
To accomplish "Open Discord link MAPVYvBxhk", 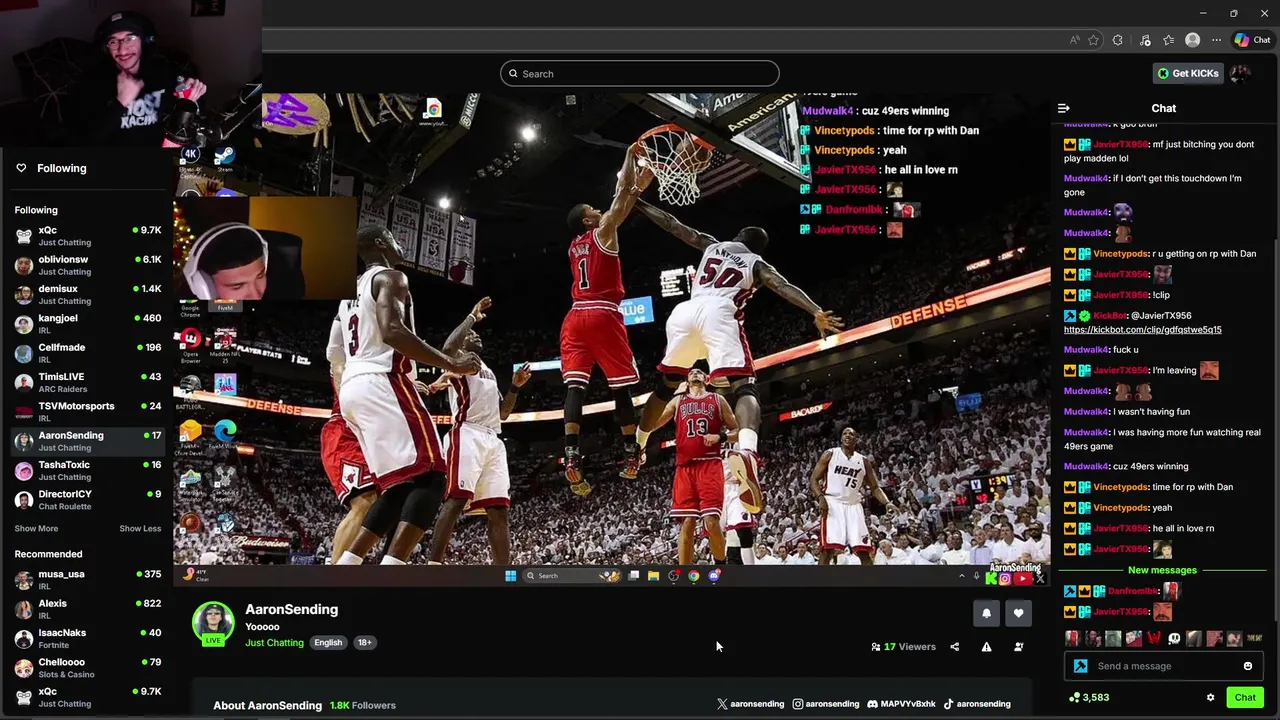I will click(901, 704).
